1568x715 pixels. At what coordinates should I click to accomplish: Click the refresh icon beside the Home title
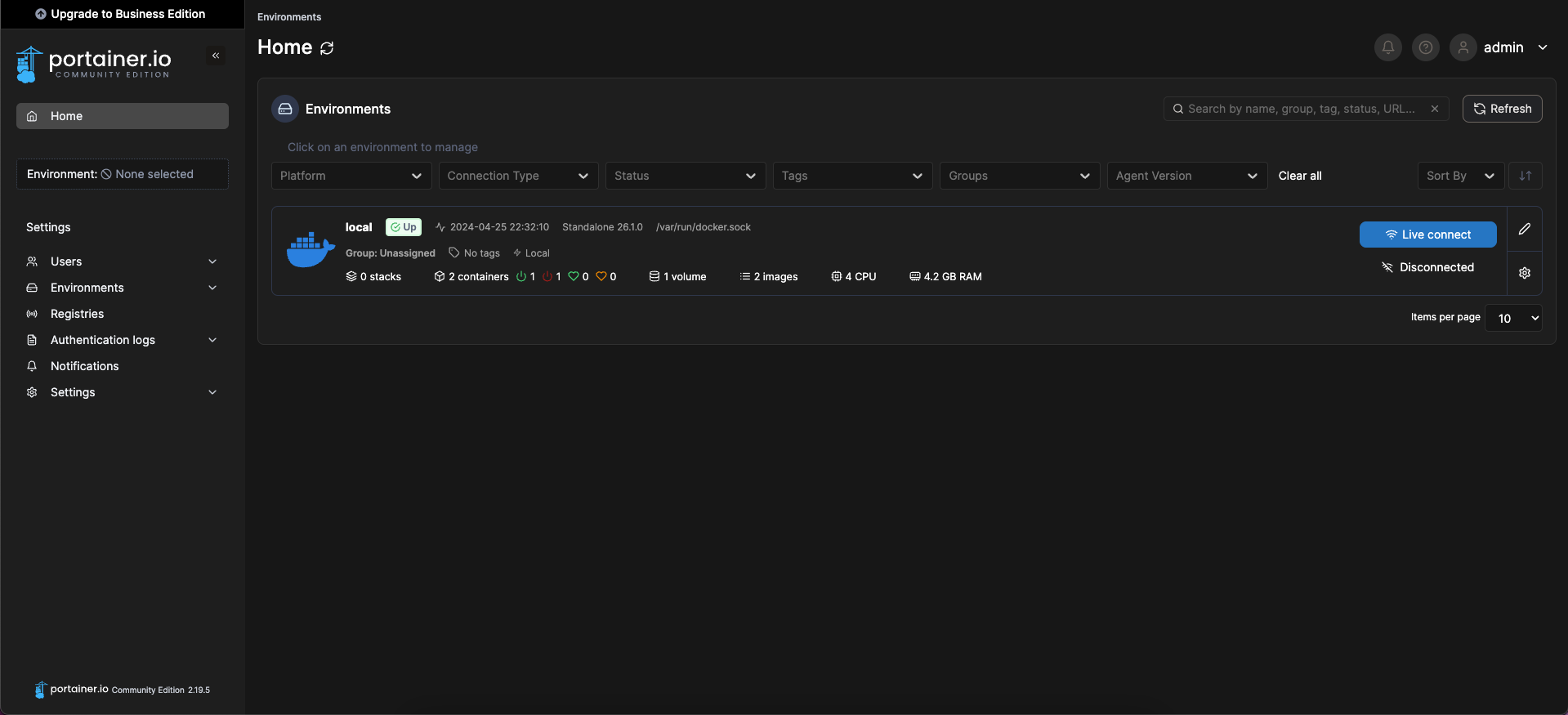327,48
